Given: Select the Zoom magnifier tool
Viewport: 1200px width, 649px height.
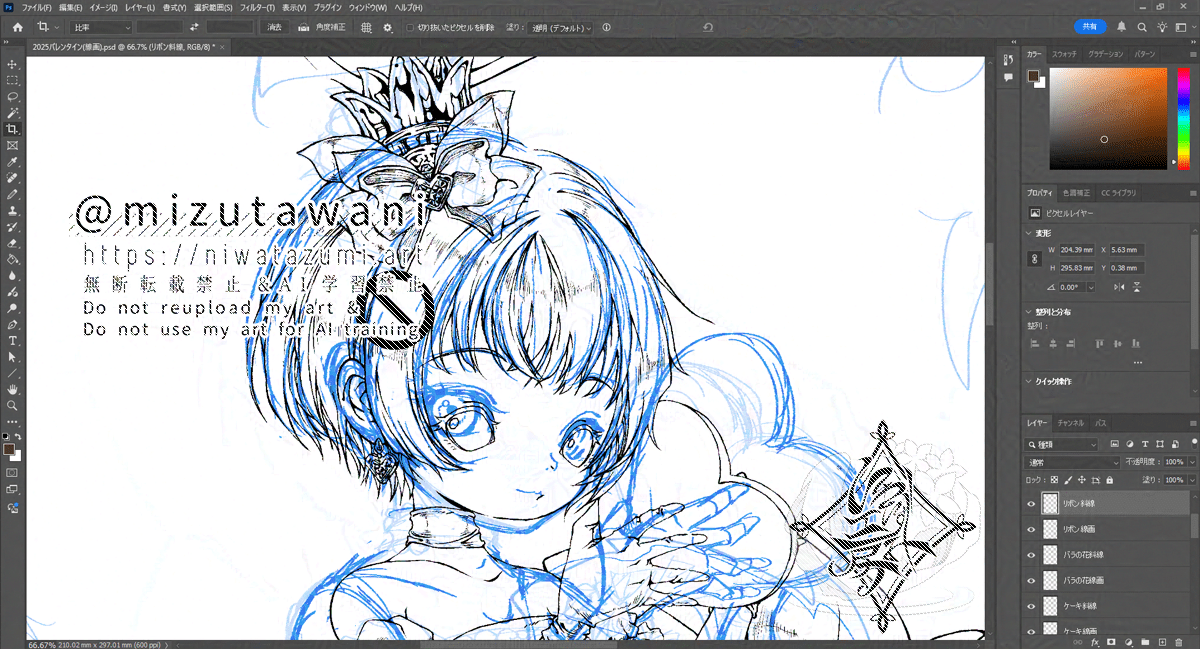Looking at the screenshot, I should coord(12,406).
